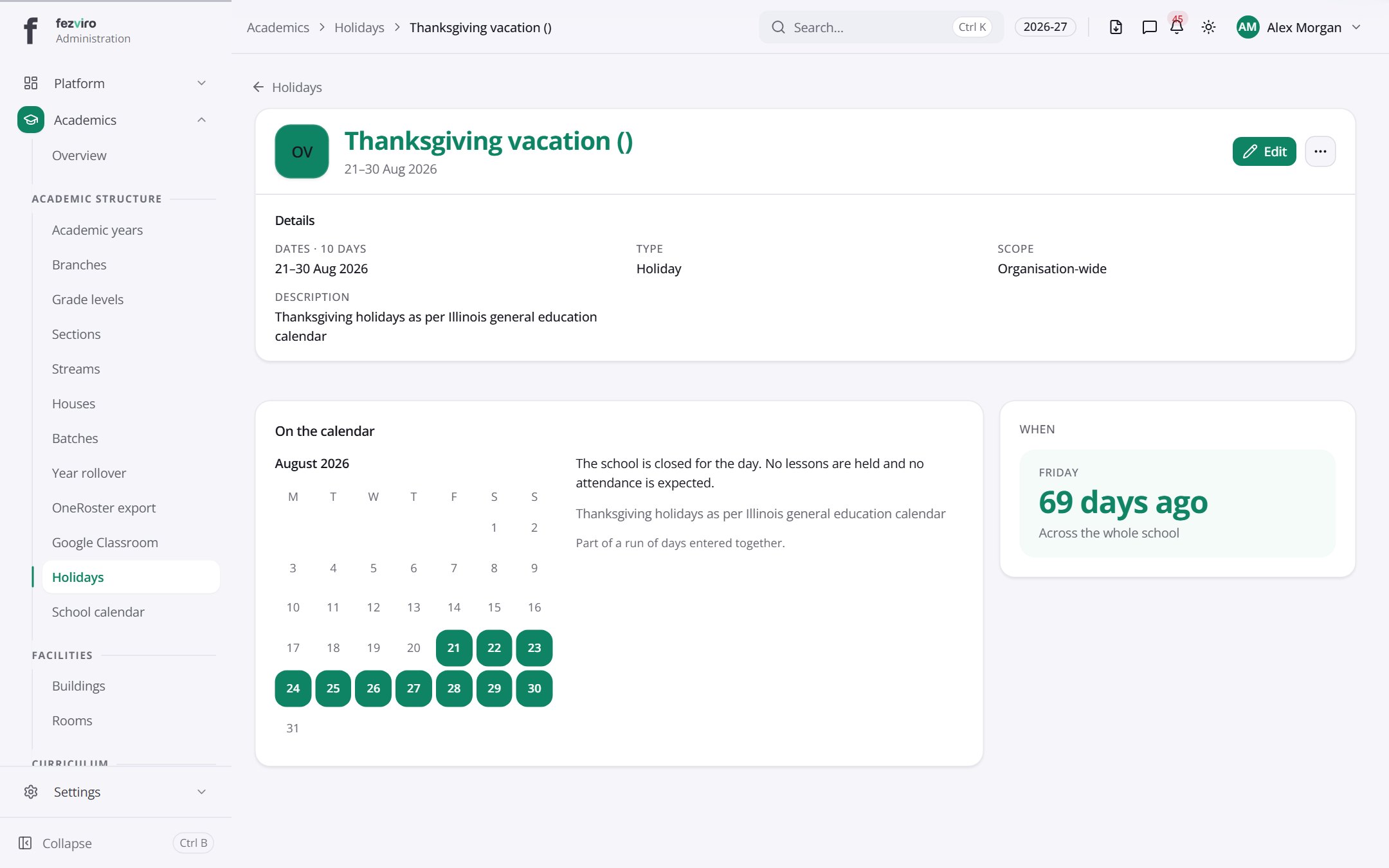Open Year rollover in sidebar
1389x868 pixels.
[x=89, y=473]
